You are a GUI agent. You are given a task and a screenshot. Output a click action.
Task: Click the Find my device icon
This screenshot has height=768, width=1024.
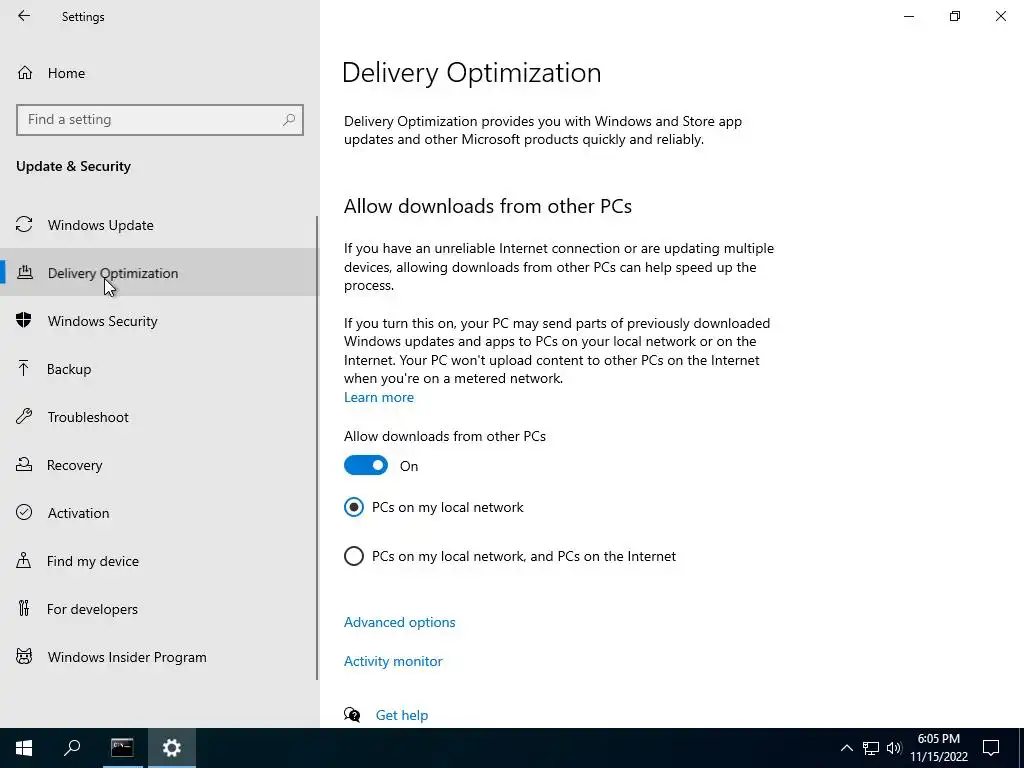[24, 560]
